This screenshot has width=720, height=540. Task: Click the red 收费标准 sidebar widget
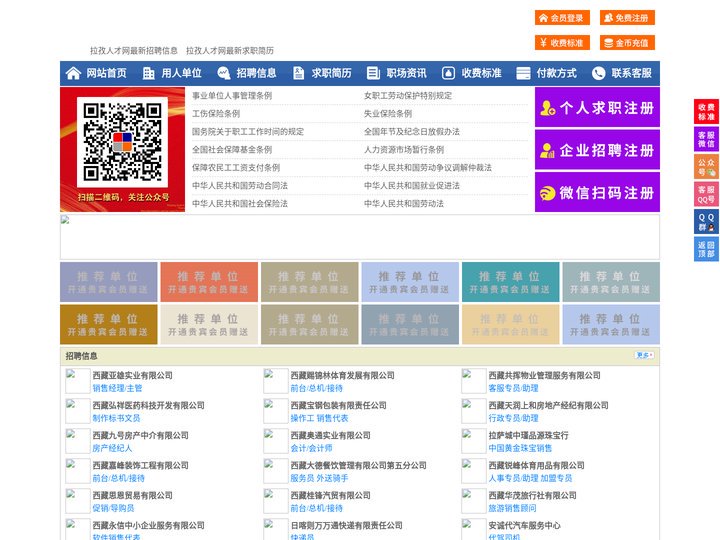[706, 112]
